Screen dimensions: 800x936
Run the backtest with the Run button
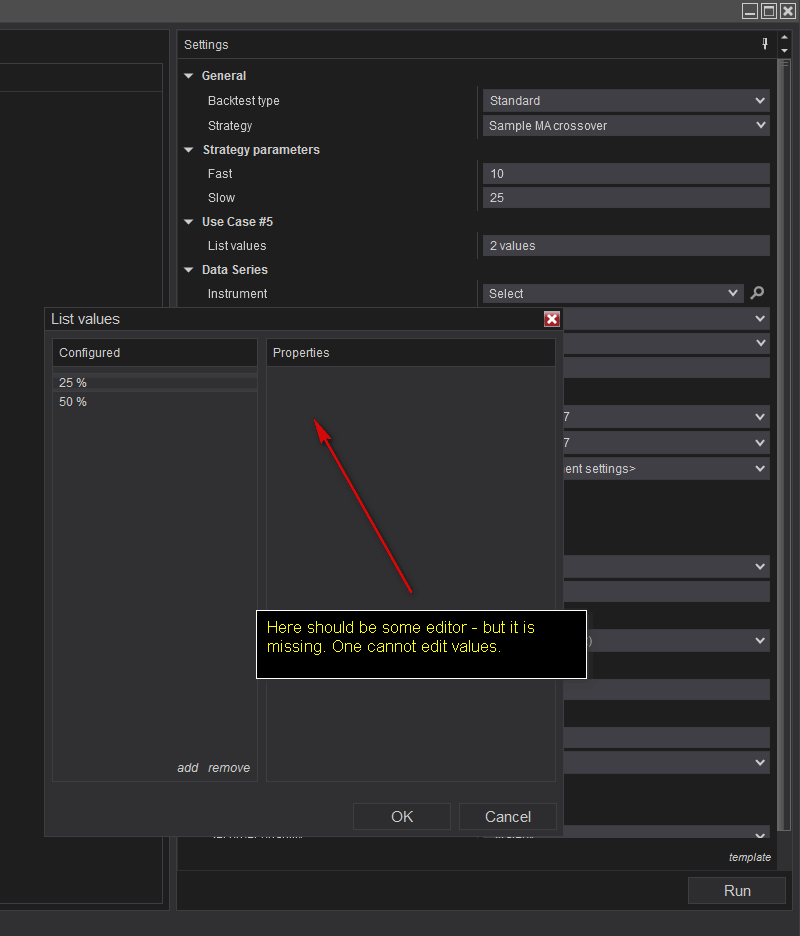coord(737,891)
